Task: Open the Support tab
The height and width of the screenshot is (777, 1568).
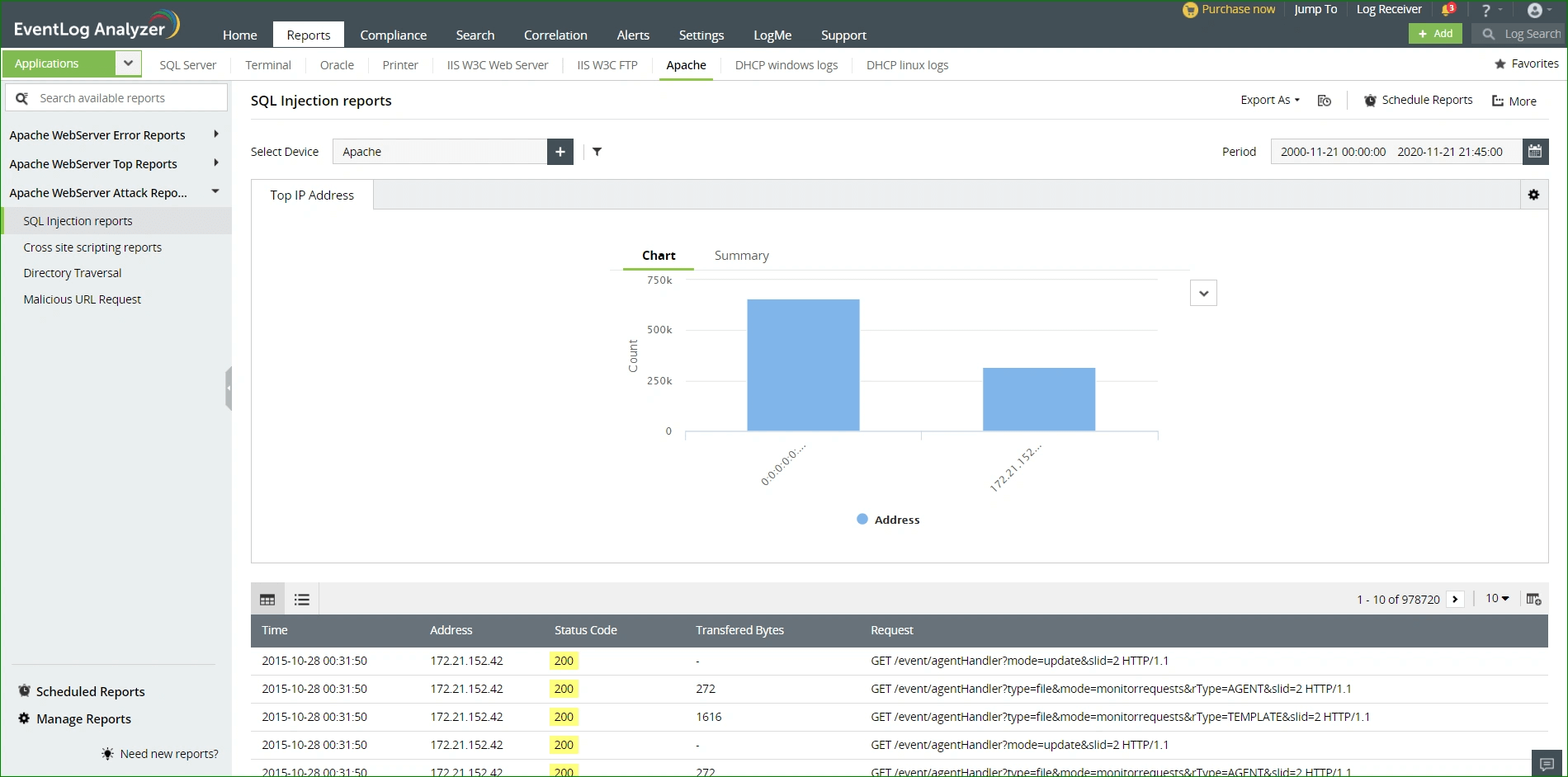Action: 843,35
